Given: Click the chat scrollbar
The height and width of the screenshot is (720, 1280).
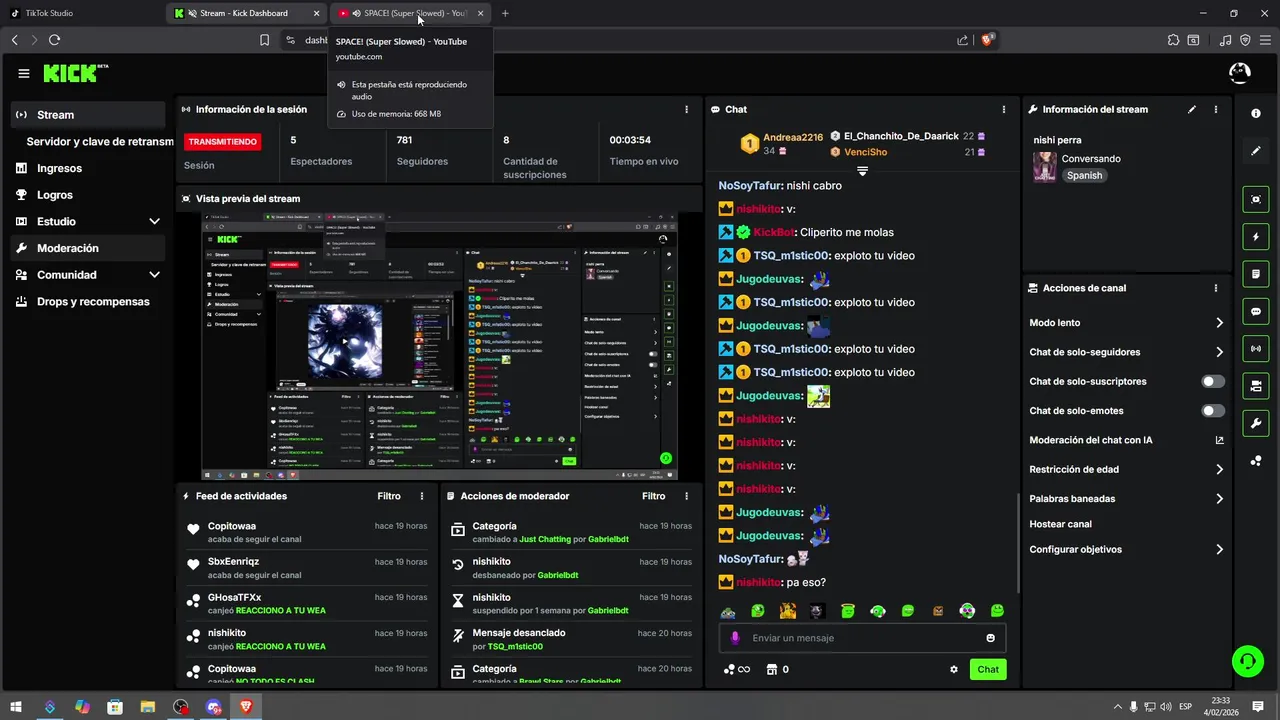Looking at the screenshot, I should (x=1018, y=543).
